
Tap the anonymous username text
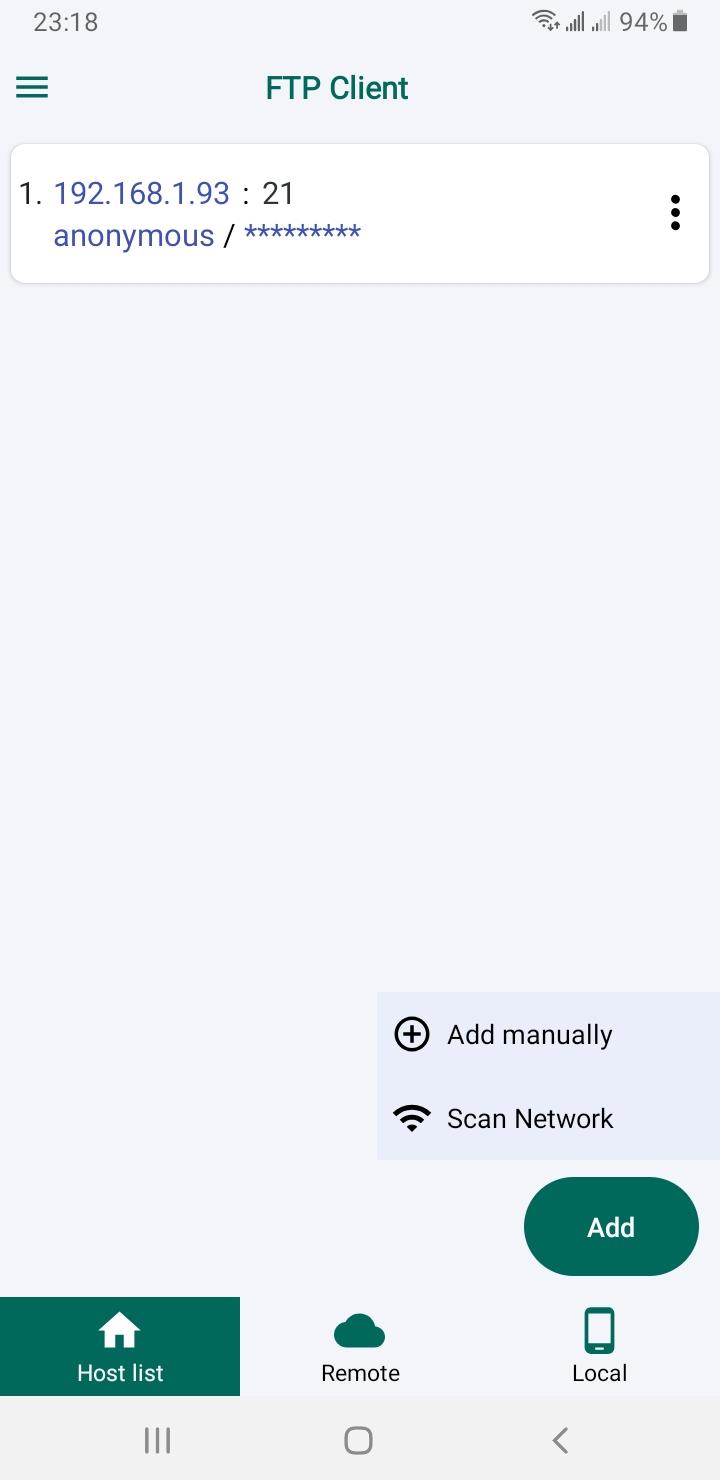tap(134, 236)
